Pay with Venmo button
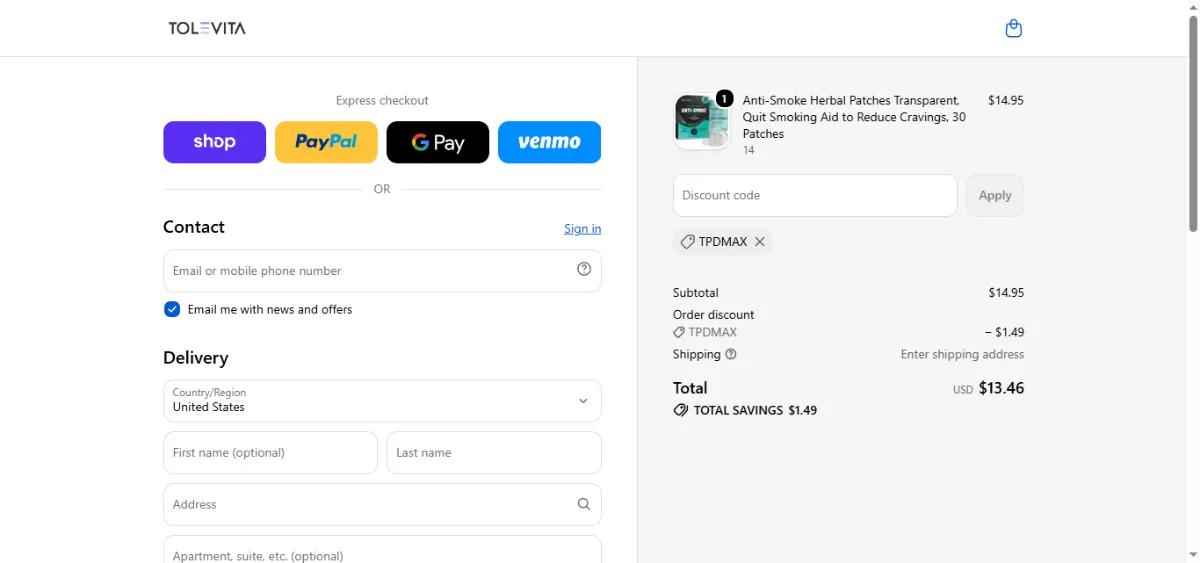 click(x=549, y=142)
